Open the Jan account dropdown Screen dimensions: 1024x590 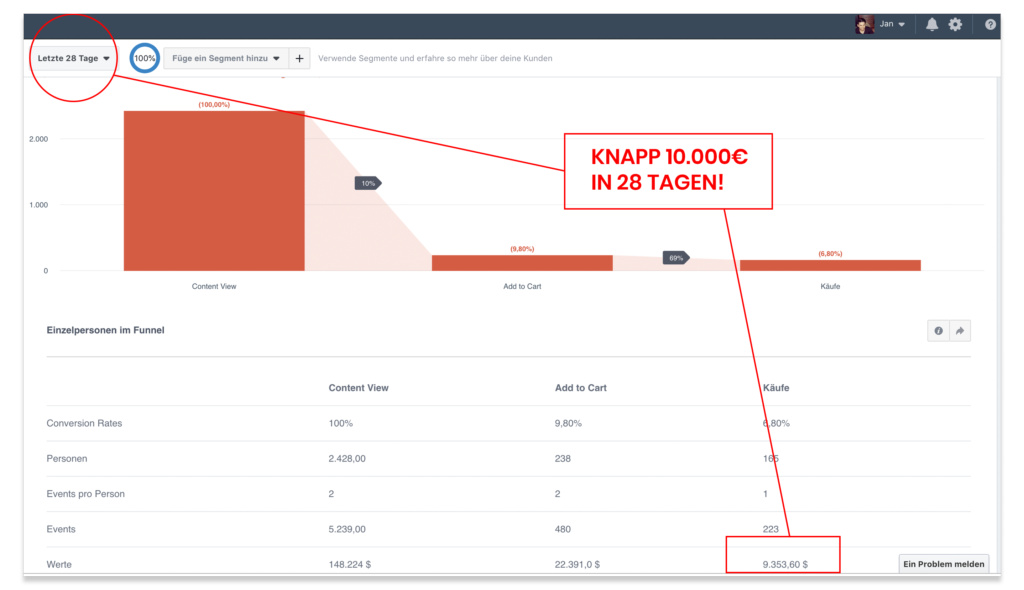click(x=892, y=24)
